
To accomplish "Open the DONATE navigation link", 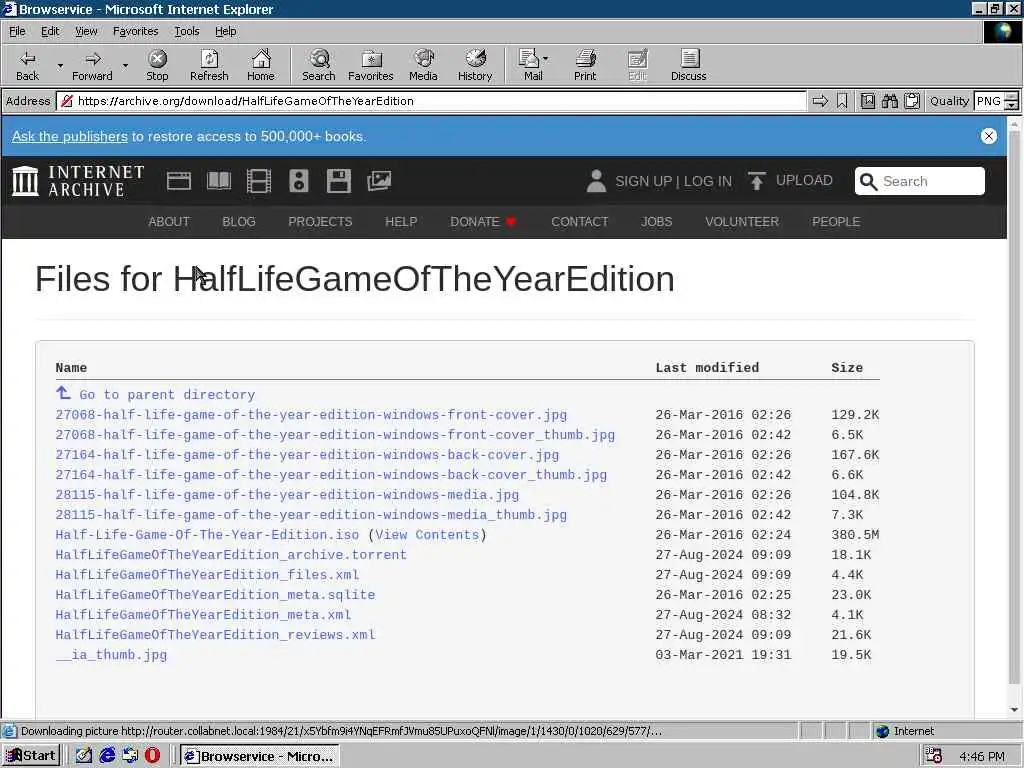I will pos(483,221).
